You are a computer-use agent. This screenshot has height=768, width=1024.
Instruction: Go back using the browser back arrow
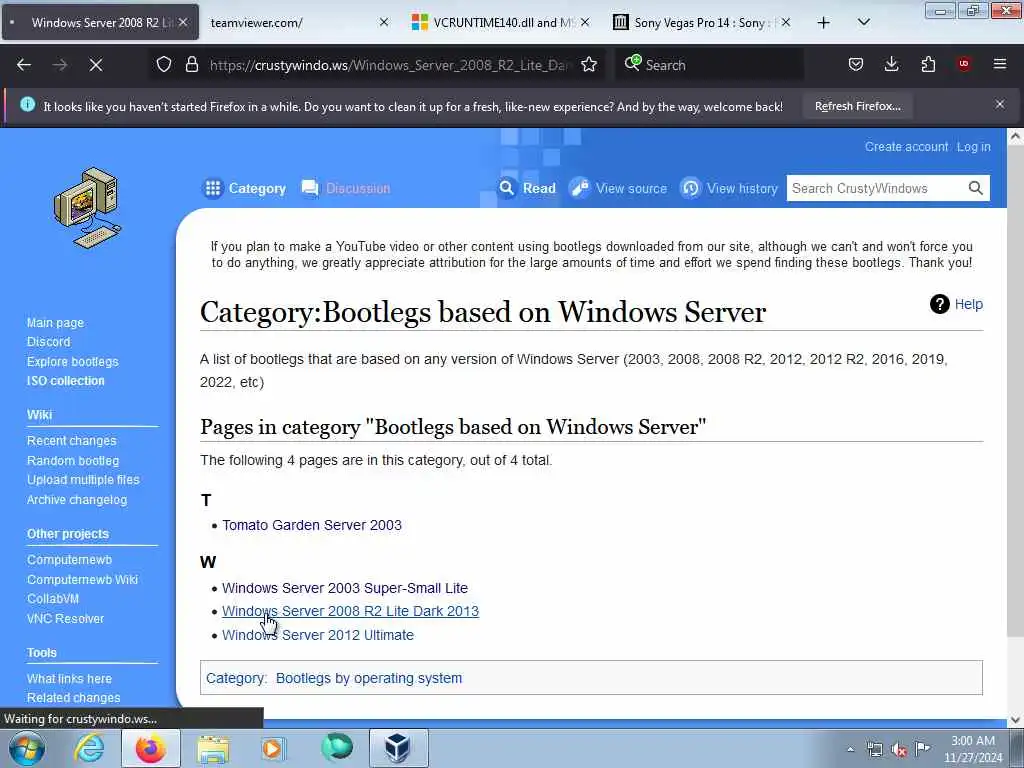(x=24, y=65)
